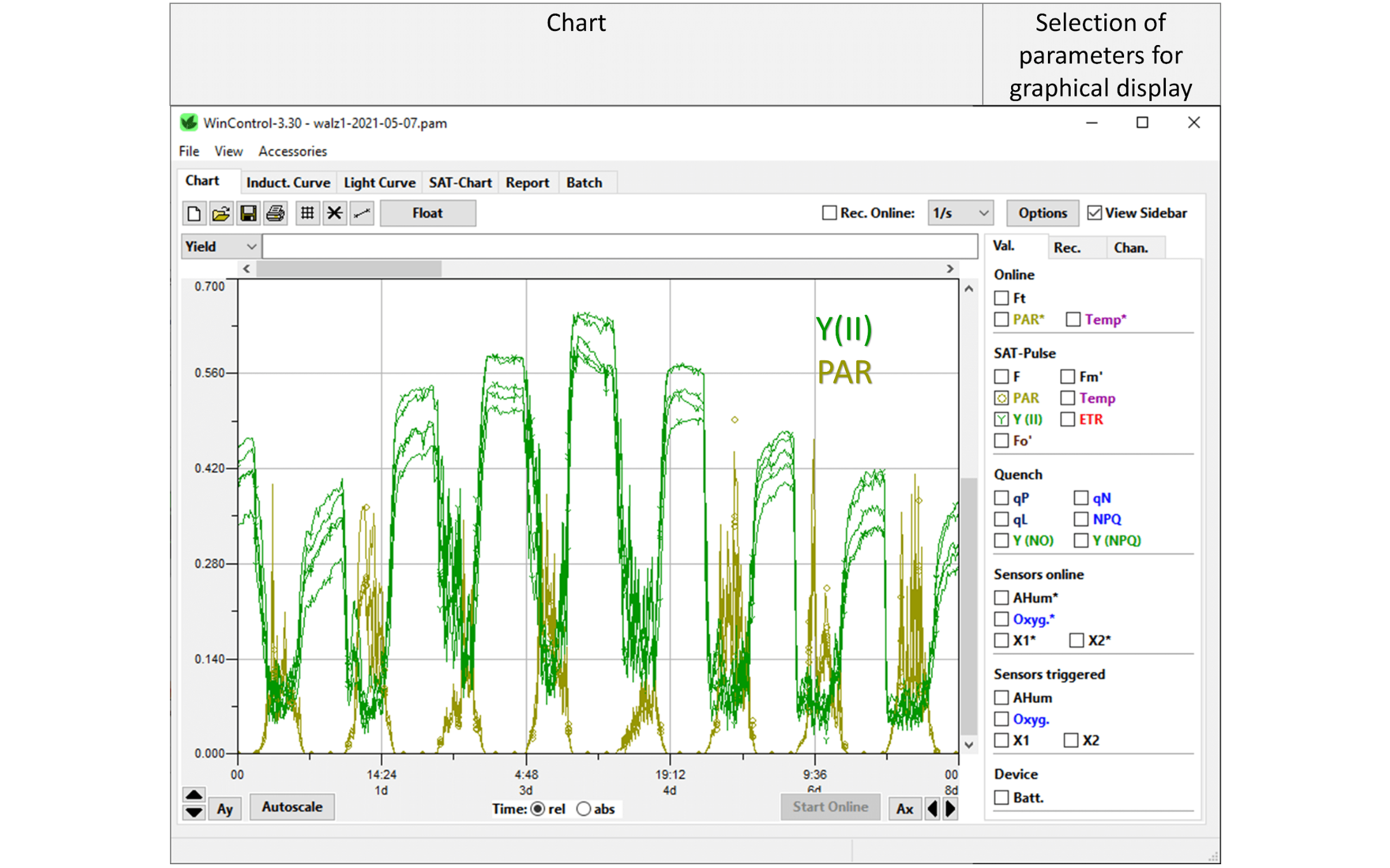Click the right arrow next to Ax
The height and width of the screenshot is (868, 1390).
[x=950, y=809]
